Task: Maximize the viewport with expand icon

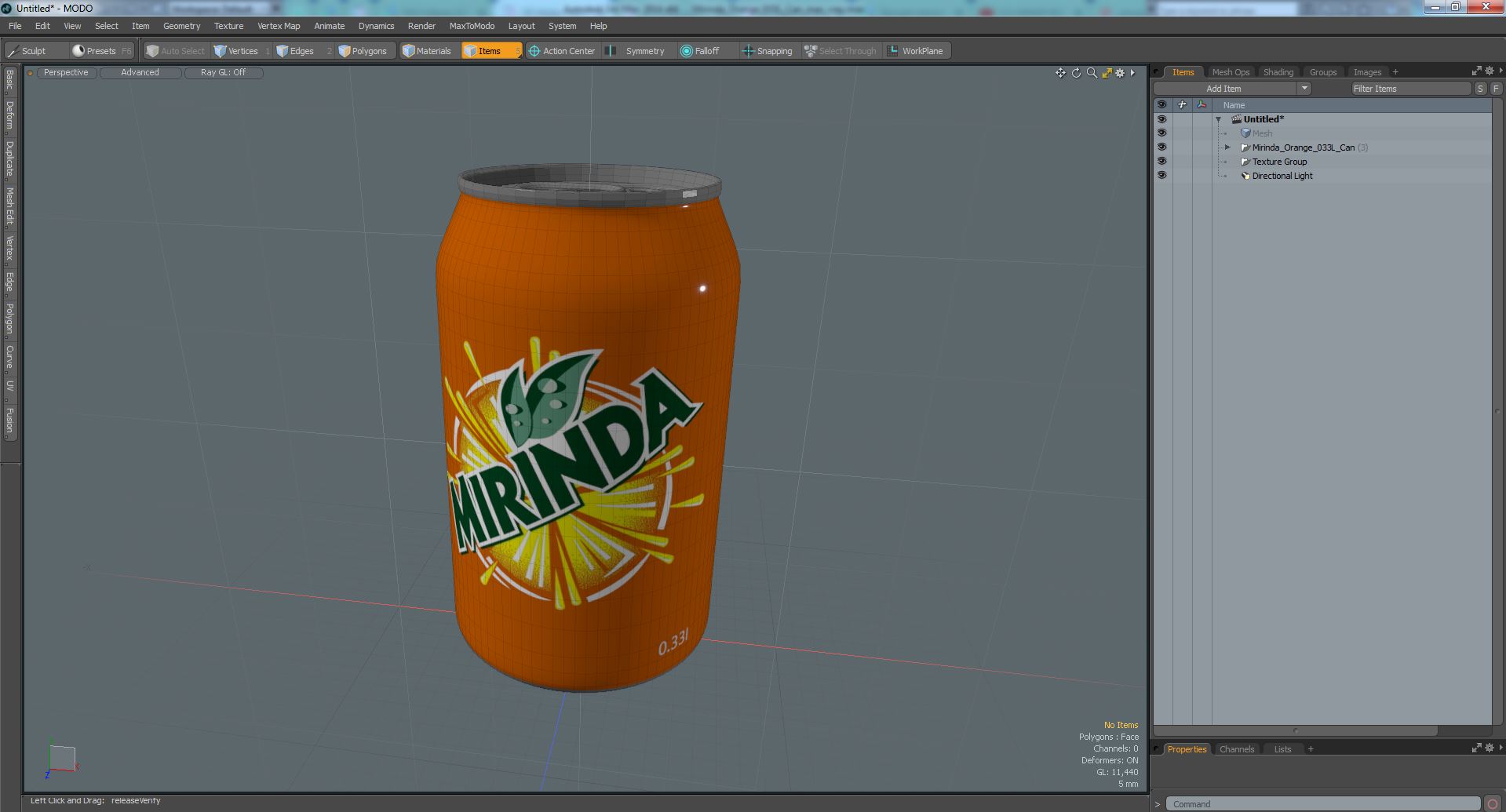Action: [1107, 73]
